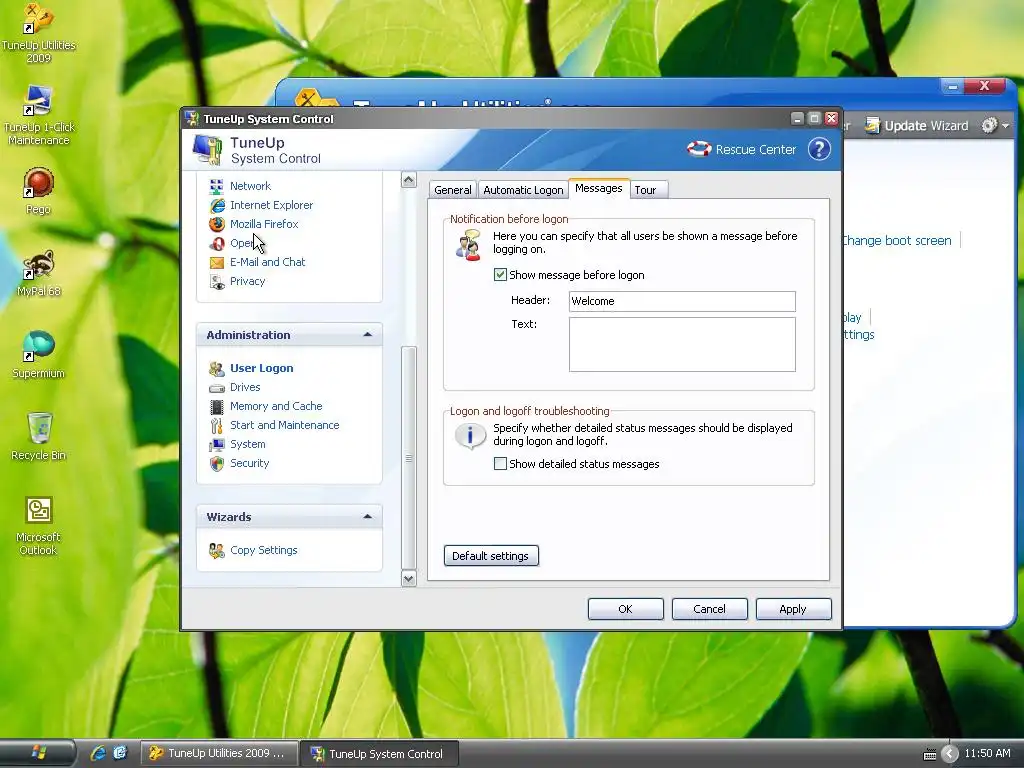Screen dimensions: 1024x768
Task: Launch Internet Explorer from quick launch bar
Action: pyautogui.click(x=98, y=753)
